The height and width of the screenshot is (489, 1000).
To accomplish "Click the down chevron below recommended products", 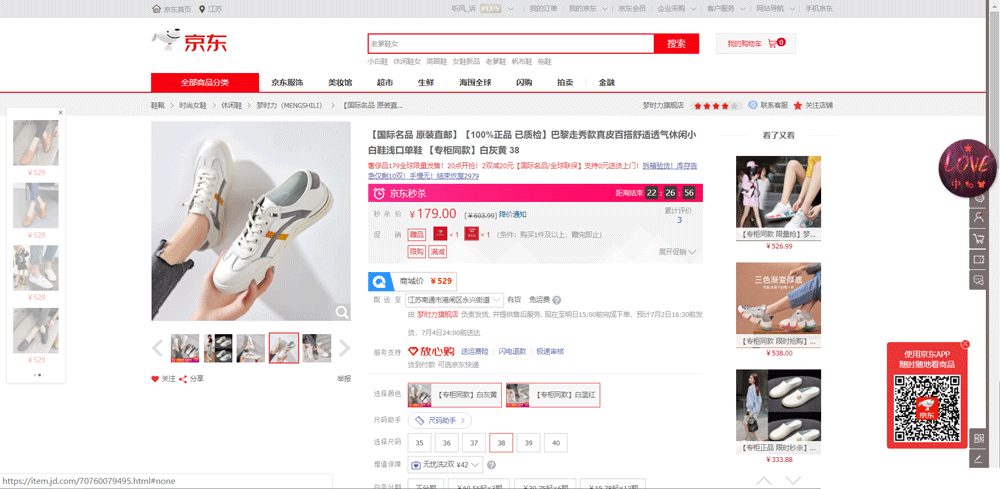I will point(793,480).
